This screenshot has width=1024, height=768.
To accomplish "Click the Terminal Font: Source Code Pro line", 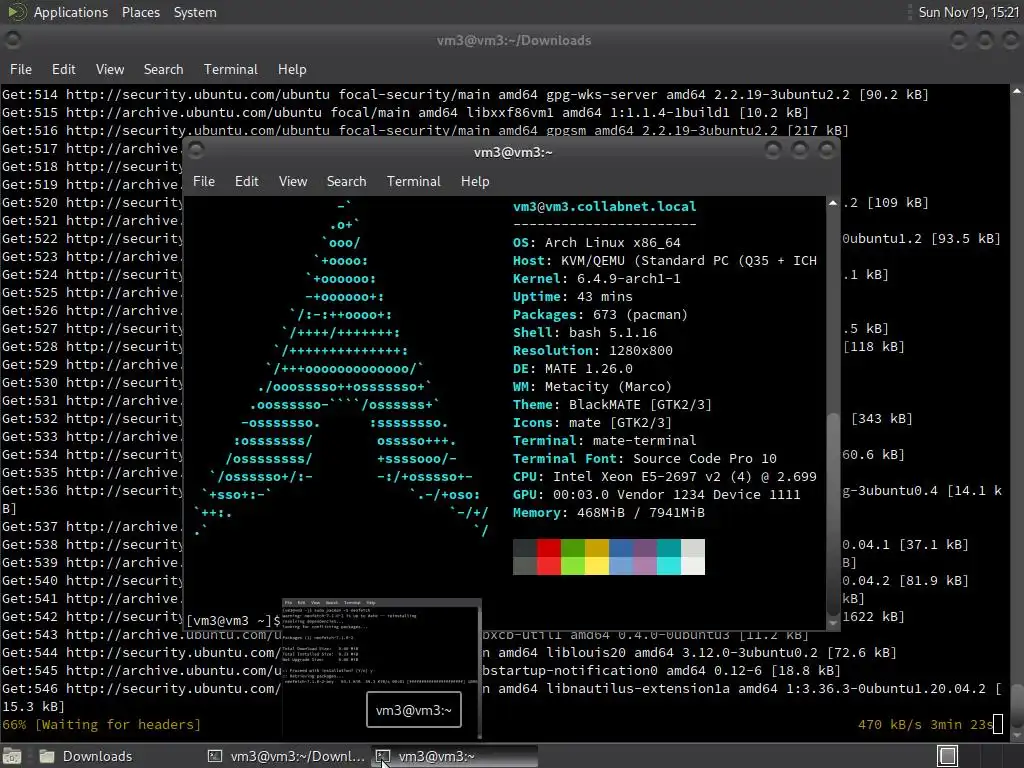I will coord(645,458).
